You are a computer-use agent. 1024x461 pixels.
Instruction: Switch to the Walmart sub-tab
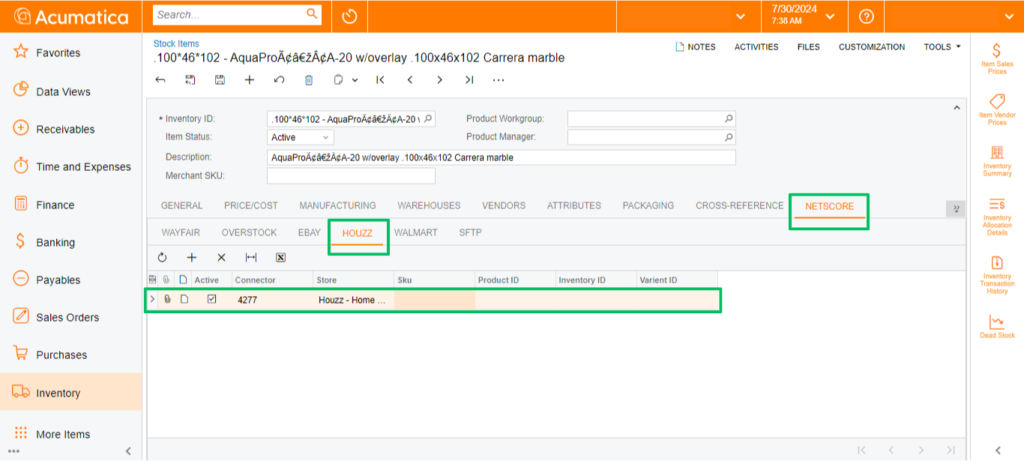[416, 232]
